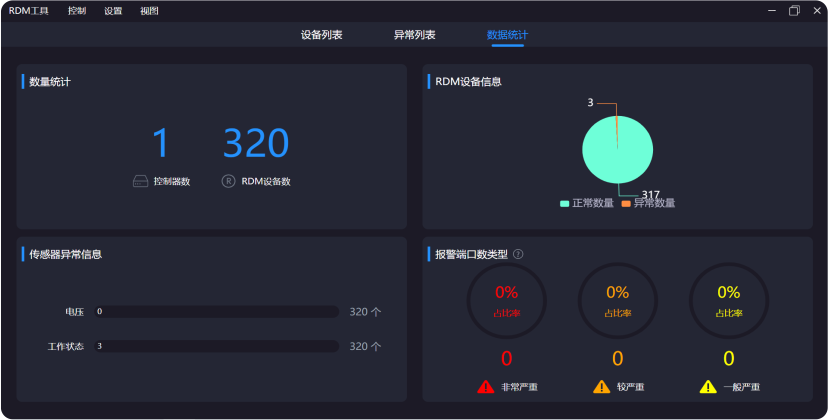Click the controller count icon

click(x=141, y=182)
